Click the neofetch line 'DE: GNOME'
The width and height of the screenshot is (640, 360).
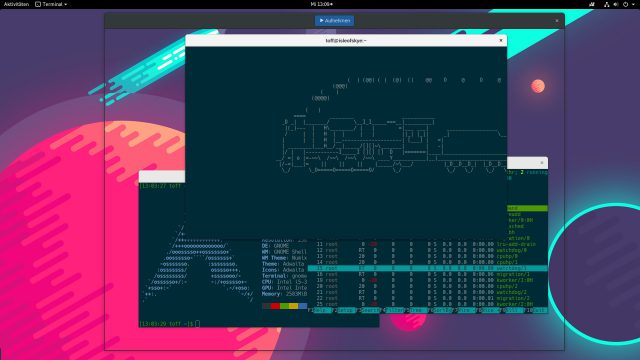pos(276,246)
